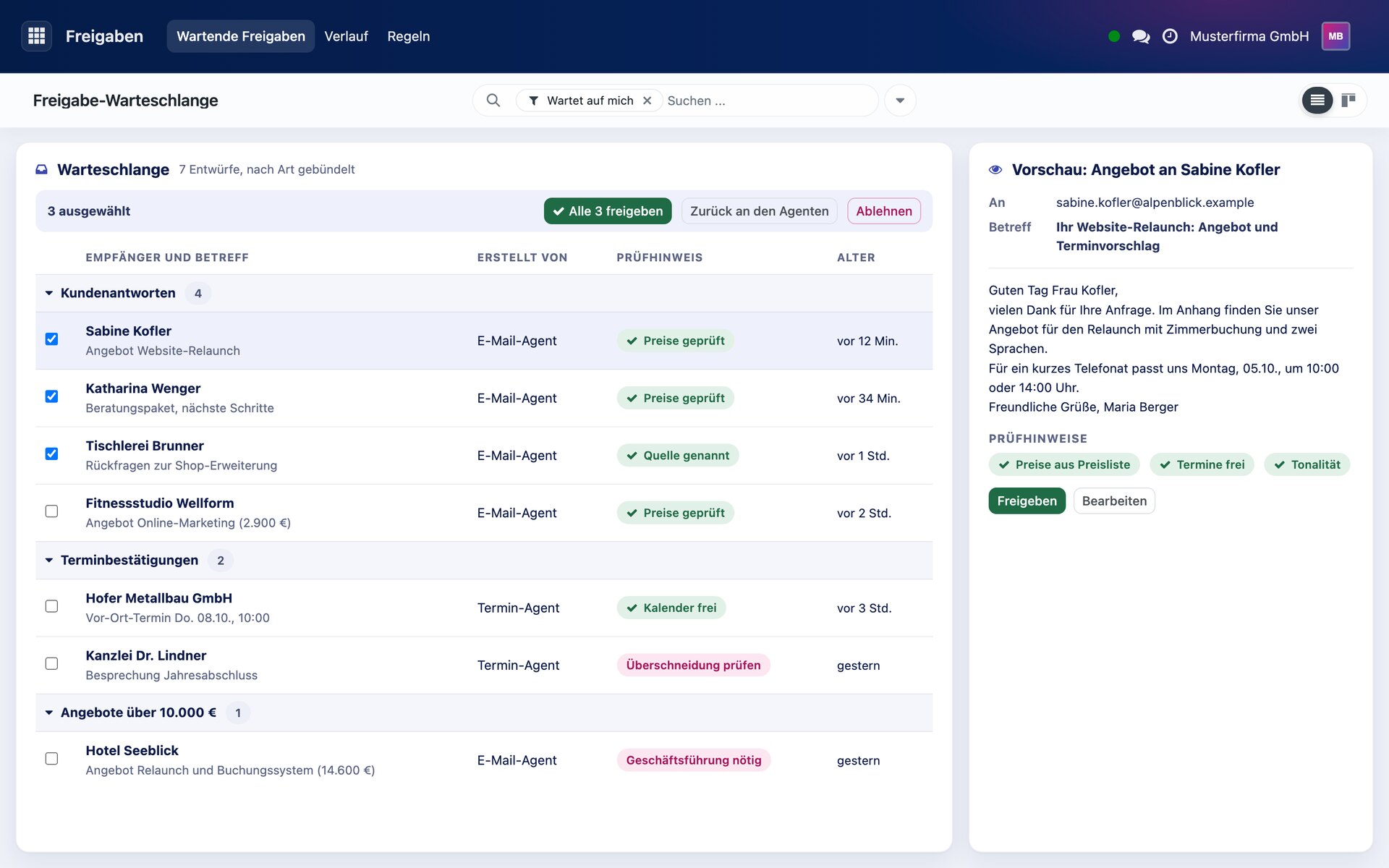Click the Ablehnen button
Image resolution: width=1389 pixels, height=868 pixels.
click(x=884, y=211)
